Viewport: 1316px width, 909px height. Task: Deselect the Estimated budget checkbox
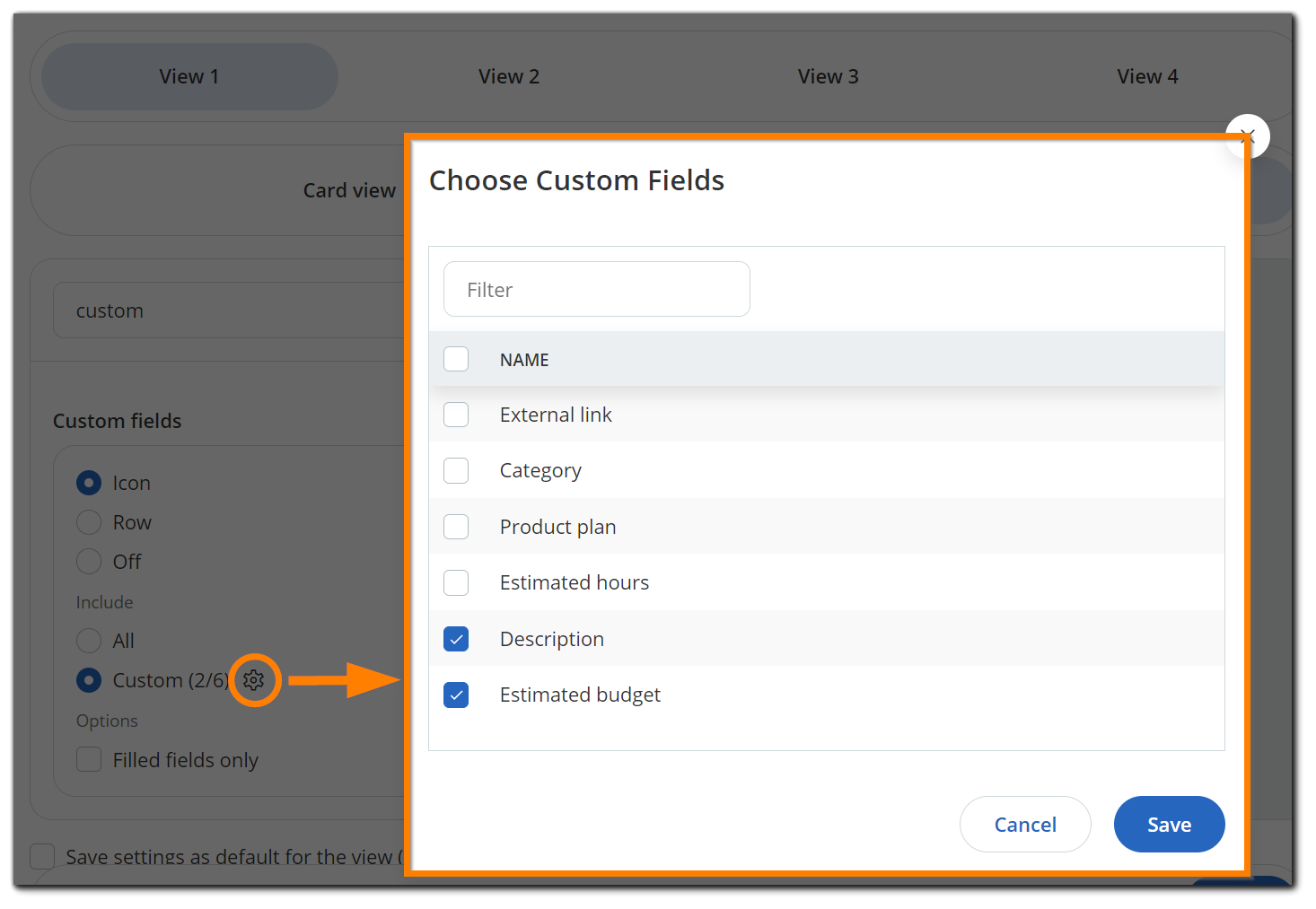point(456,695)
